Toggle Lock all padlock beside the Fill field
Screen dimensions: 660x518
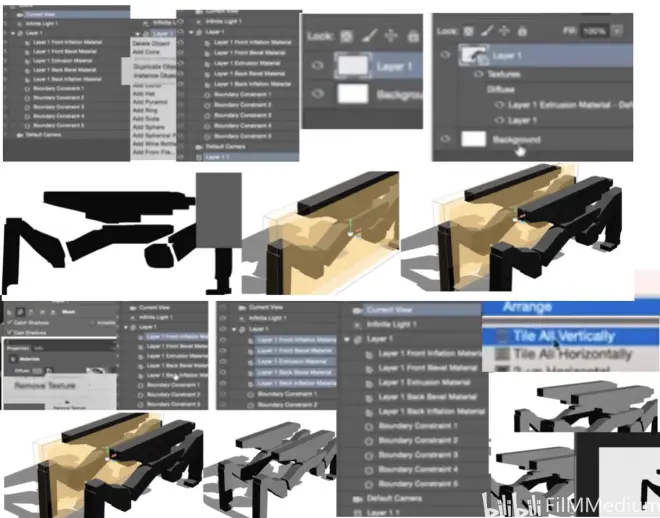click(522, 31)
